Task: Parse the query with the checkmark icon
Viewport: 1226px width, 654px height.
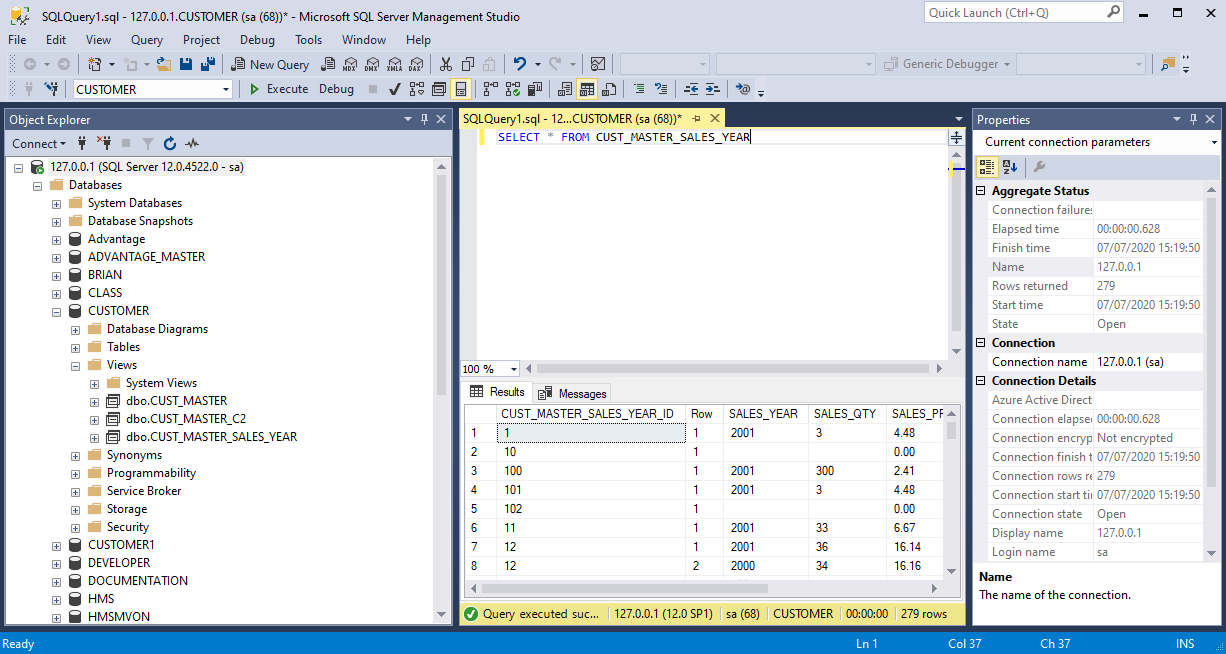Action: click(395, 89)
